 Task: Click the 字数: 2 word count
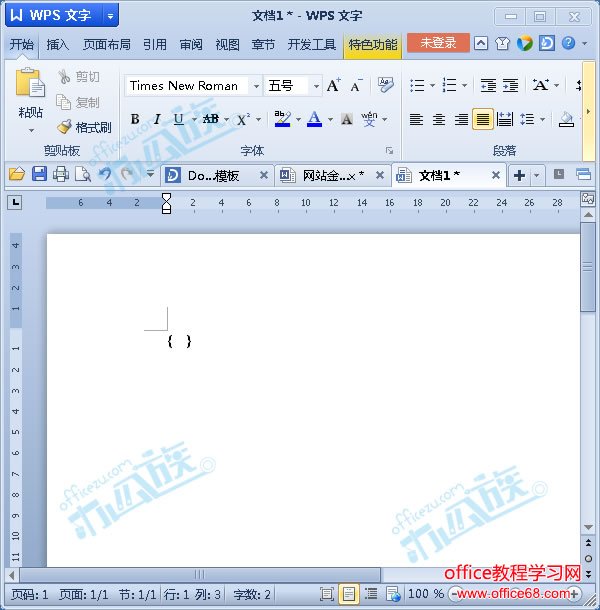(x=252, y=594)
